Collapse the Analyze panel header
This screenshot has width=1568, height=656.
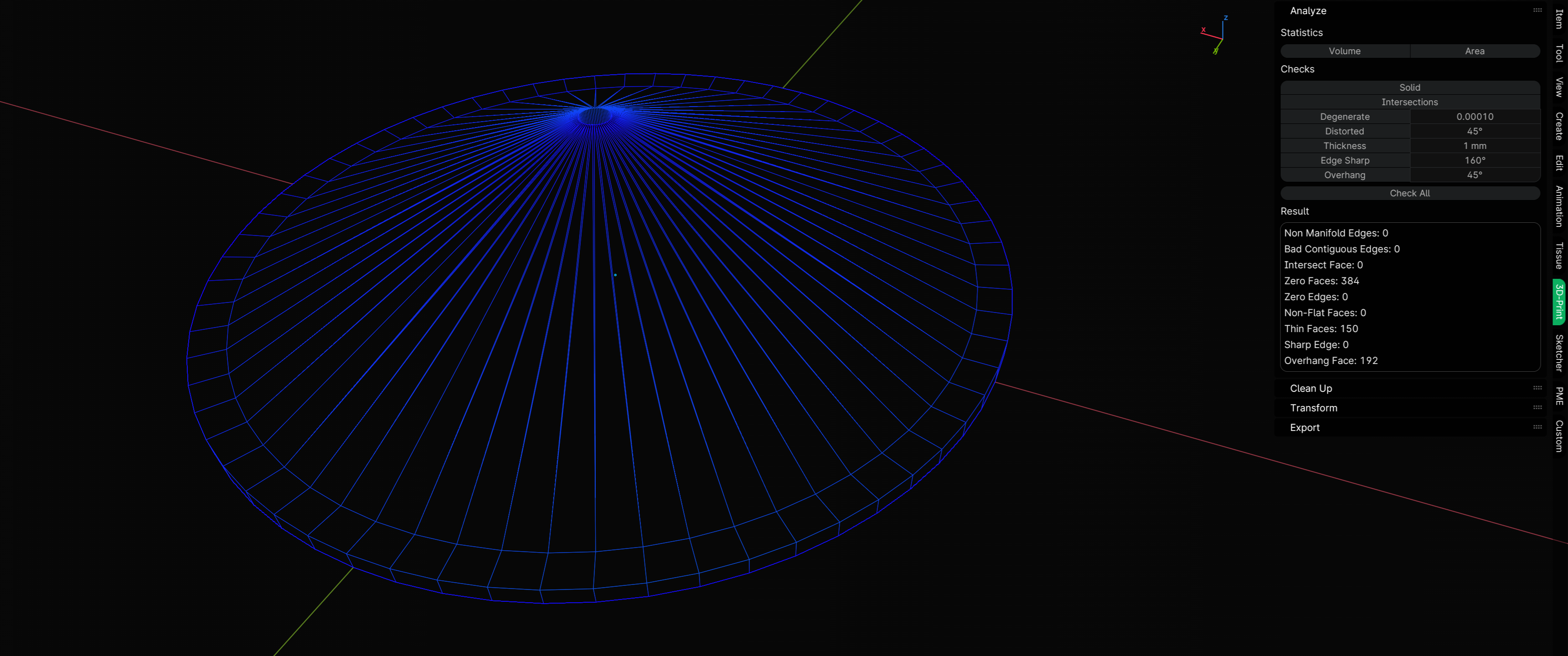[x=1307, y=11]
